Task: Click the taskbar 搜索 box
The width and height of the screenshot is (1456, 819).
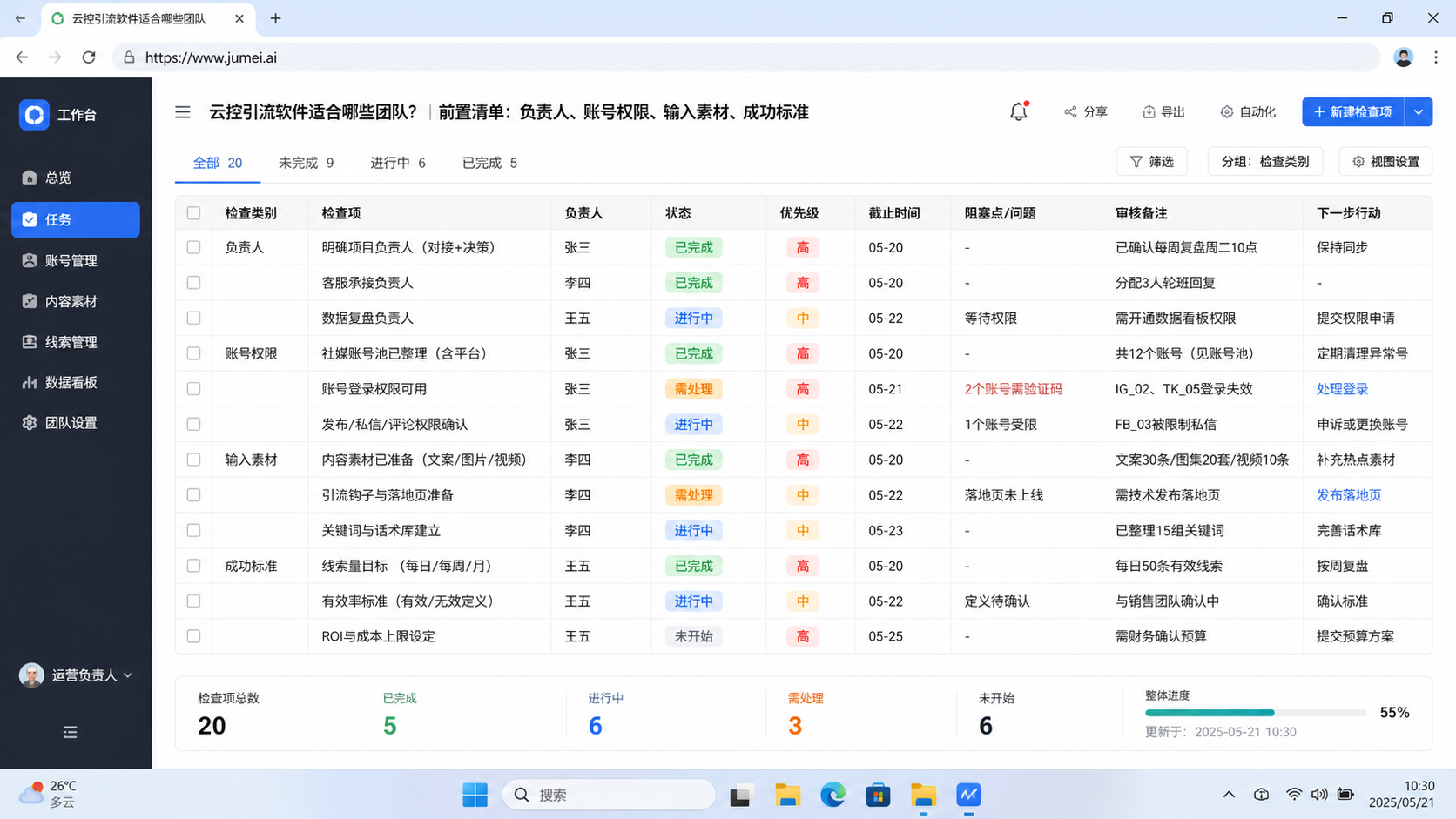Action: (x=609, y=795)
